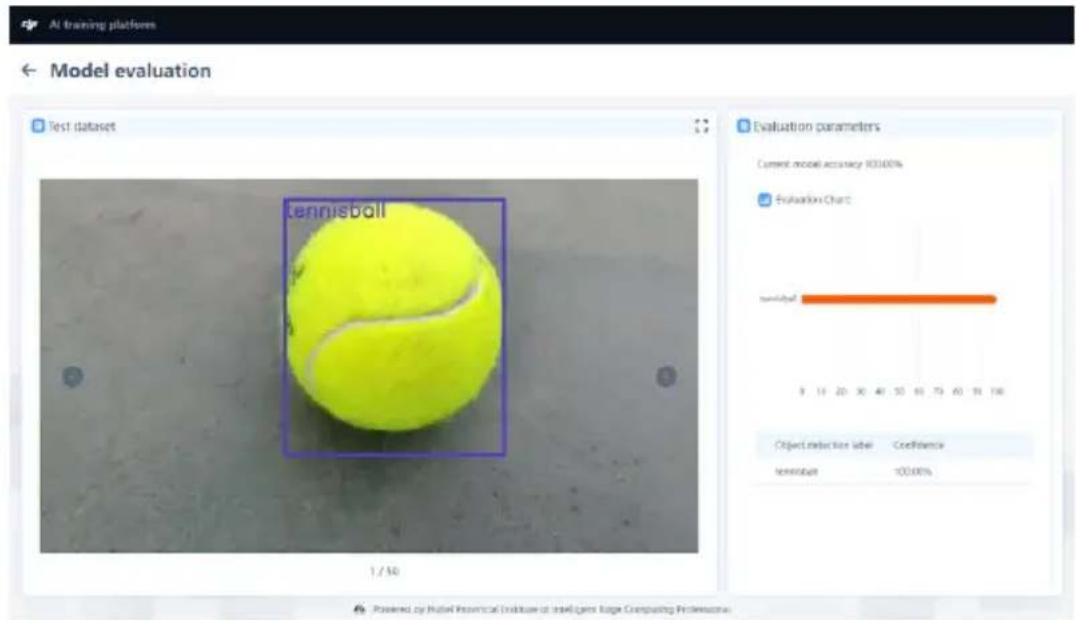
Task: Show the previous test image
Action: 73,376
